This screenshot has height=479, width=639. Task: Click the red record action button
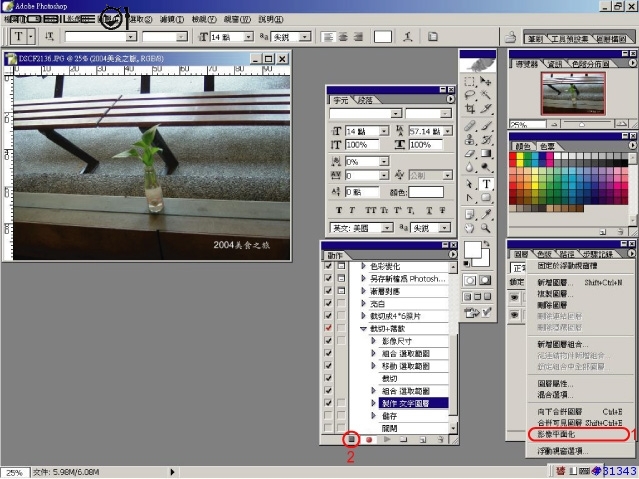[x=369, y=440]
